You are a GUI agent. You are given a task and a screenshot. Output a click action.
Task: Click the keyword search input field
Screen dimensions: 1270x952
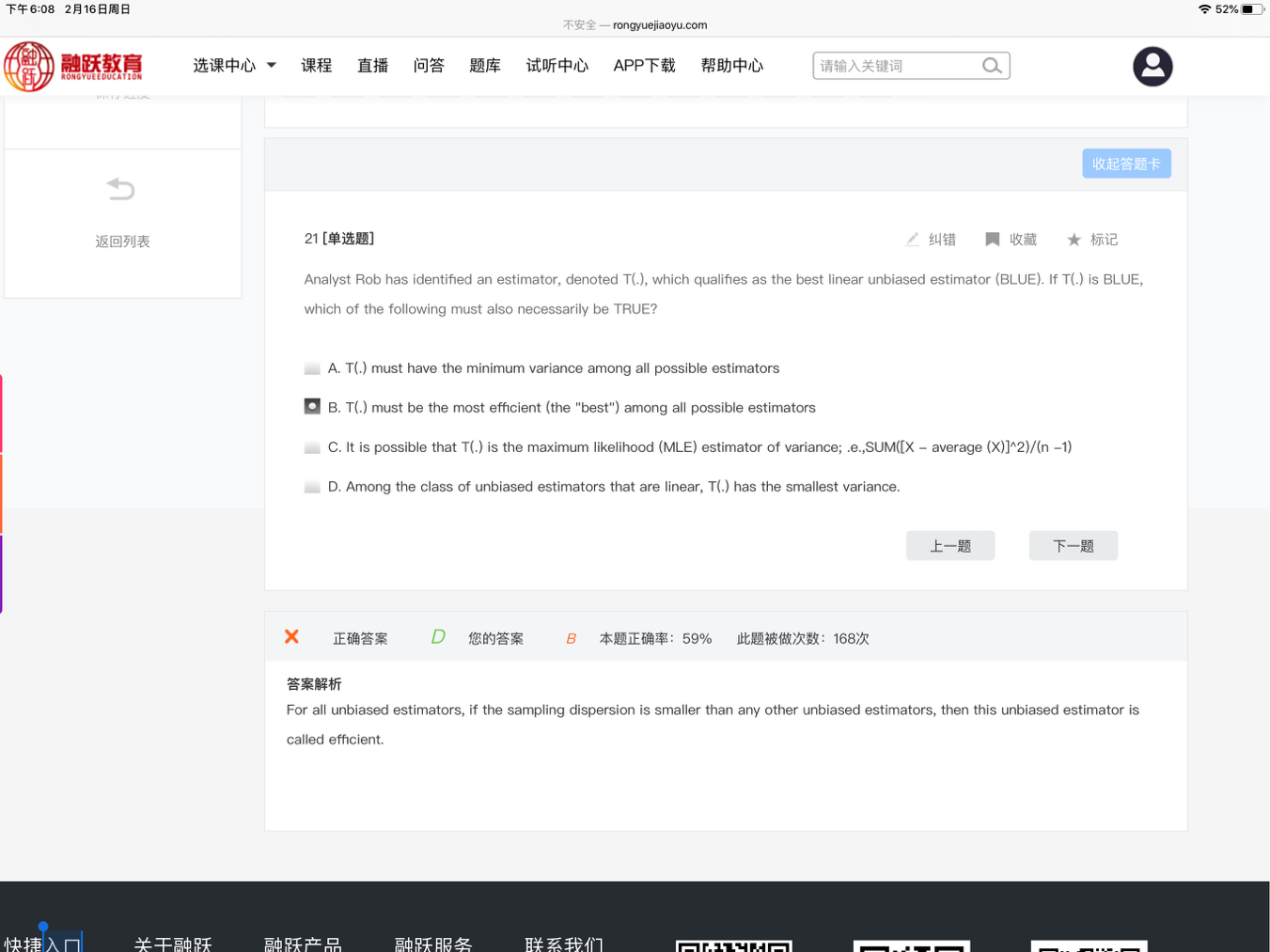click(x=895, y=66)
